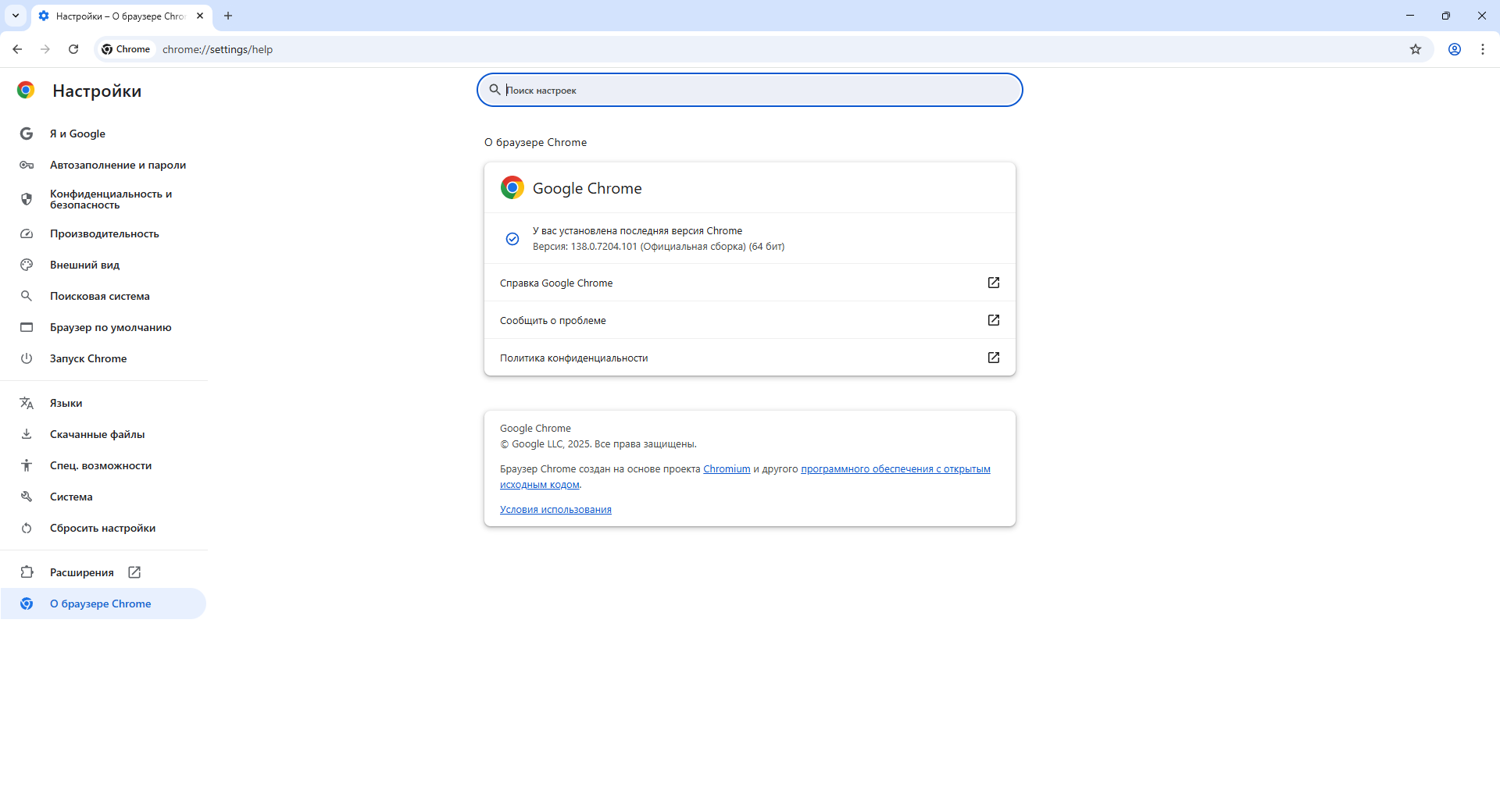
Task: Close the Настройки browser tab
Action: point(200,16)
